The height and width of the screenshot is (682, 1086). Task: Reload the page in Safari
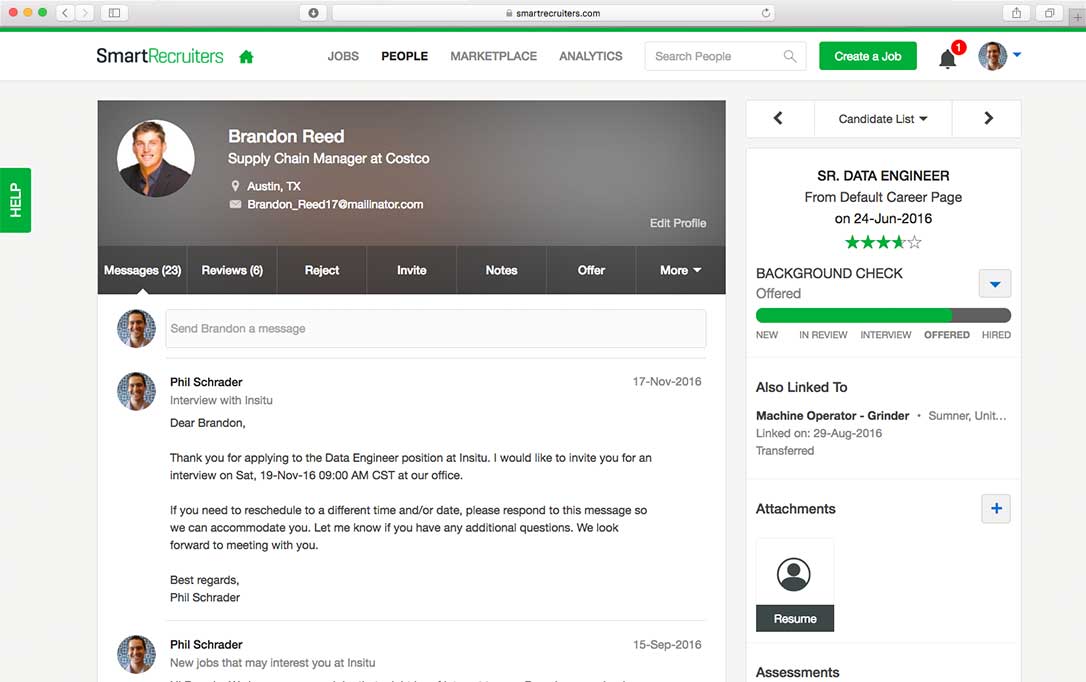765,12
